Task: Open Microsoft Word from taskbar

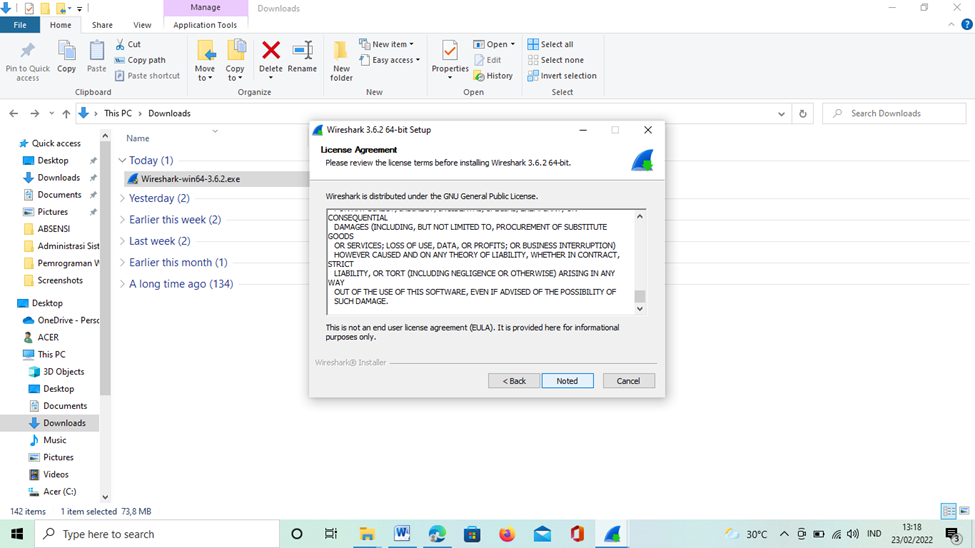Action: (x=402, y=534)
